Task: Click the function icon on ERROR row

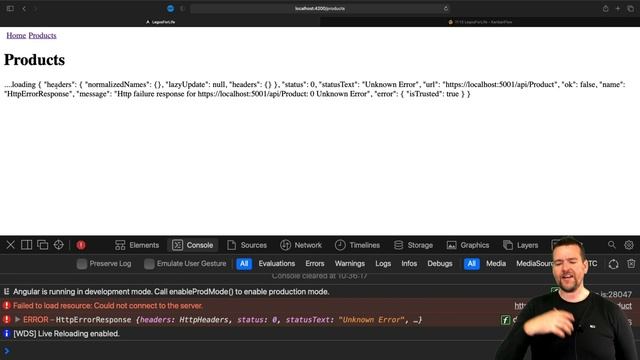Action: [505, 320]
